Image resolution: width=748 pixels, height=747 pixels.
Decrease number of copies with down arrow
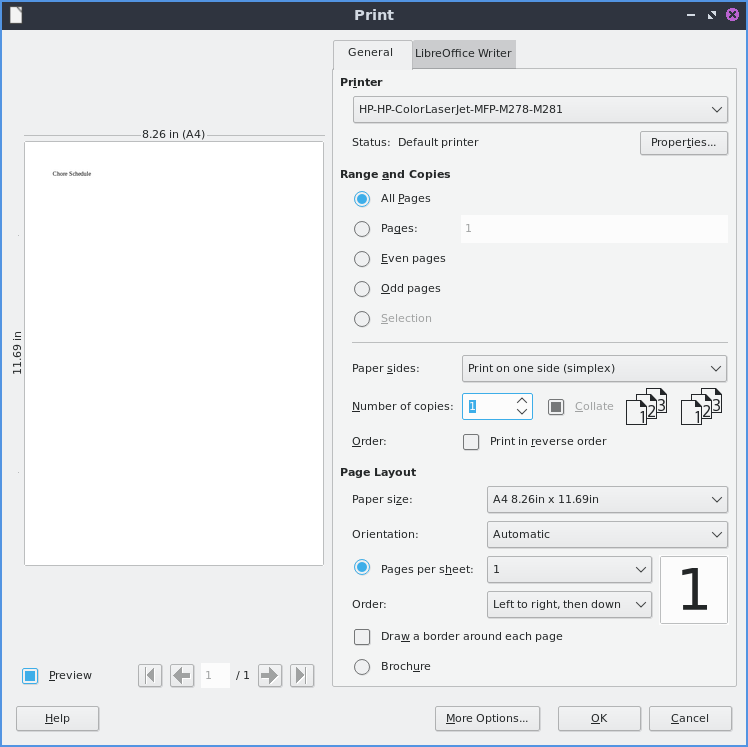pos(522,411)
